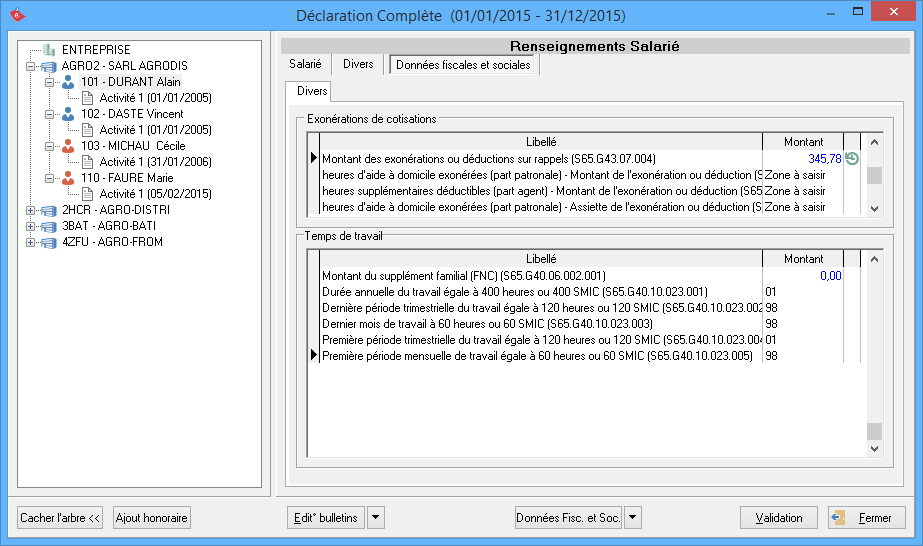Click the application logo in title bar
This screenshot has height=546, width=923.
click(16, 15)
